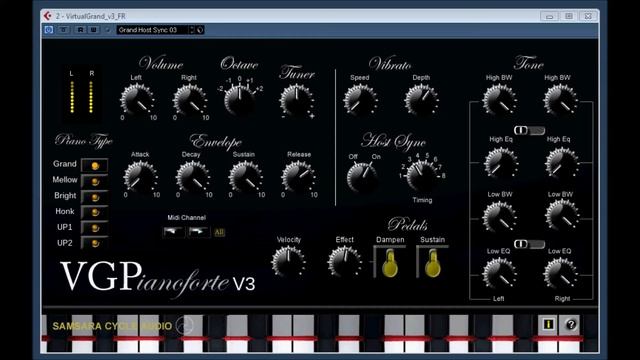
Task: Click the Envelope Sustain knob
Action: point(245,177)
